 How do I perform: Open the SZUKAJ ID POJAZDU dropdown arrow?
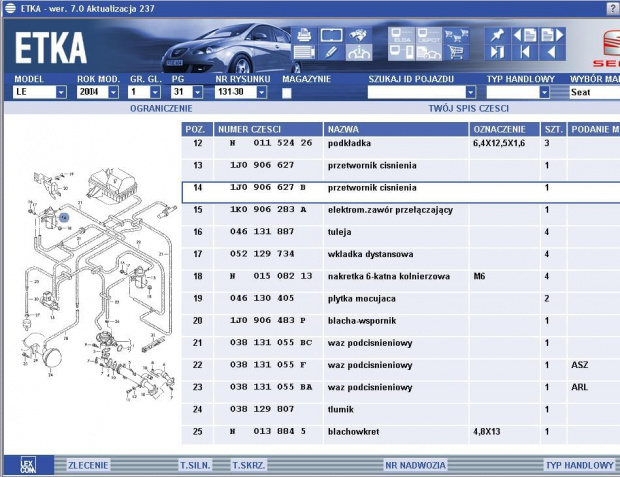[x=471, y=93]
